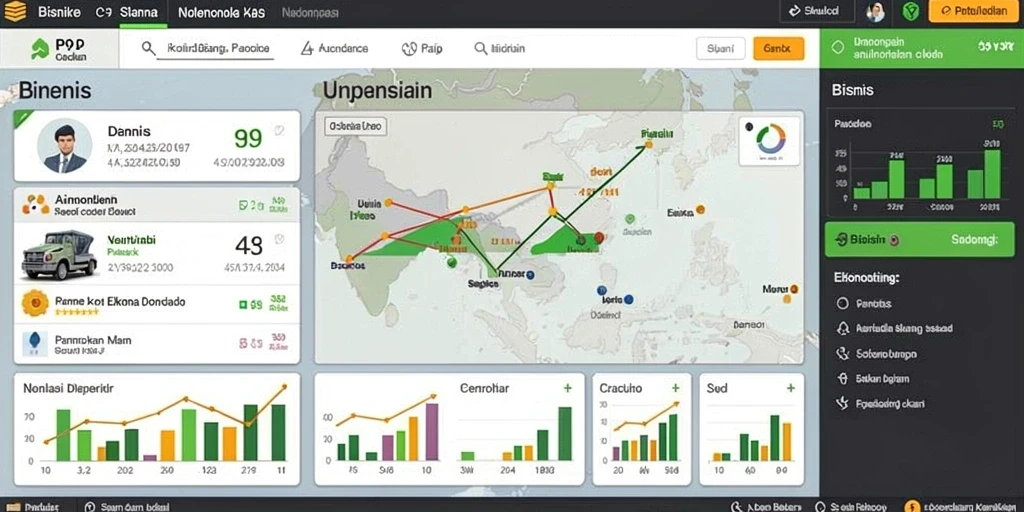The image size is (1024, 512).
Task: Click the green 99 score value
Action: coord(248,138)
